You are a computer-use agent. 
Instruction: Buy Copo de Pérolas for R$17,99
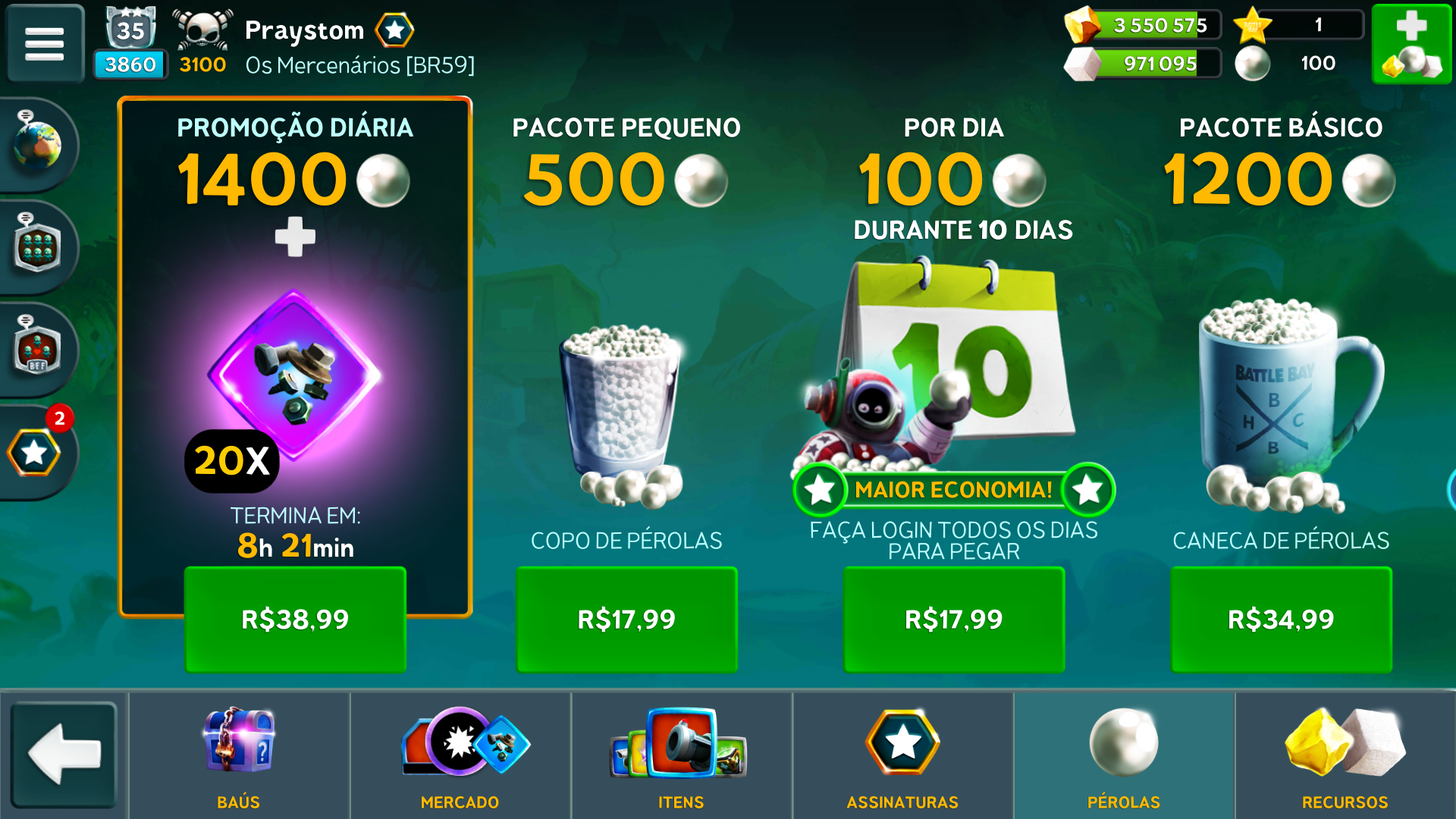626,619
